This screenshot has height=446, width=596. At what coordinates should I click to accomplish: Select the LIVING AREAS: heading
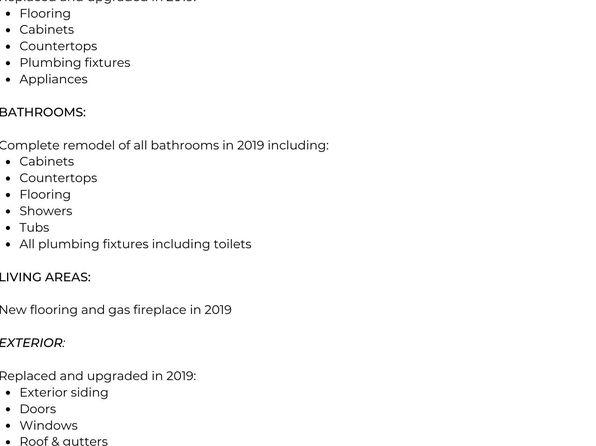pyautogui.click(x=45, y=277)
